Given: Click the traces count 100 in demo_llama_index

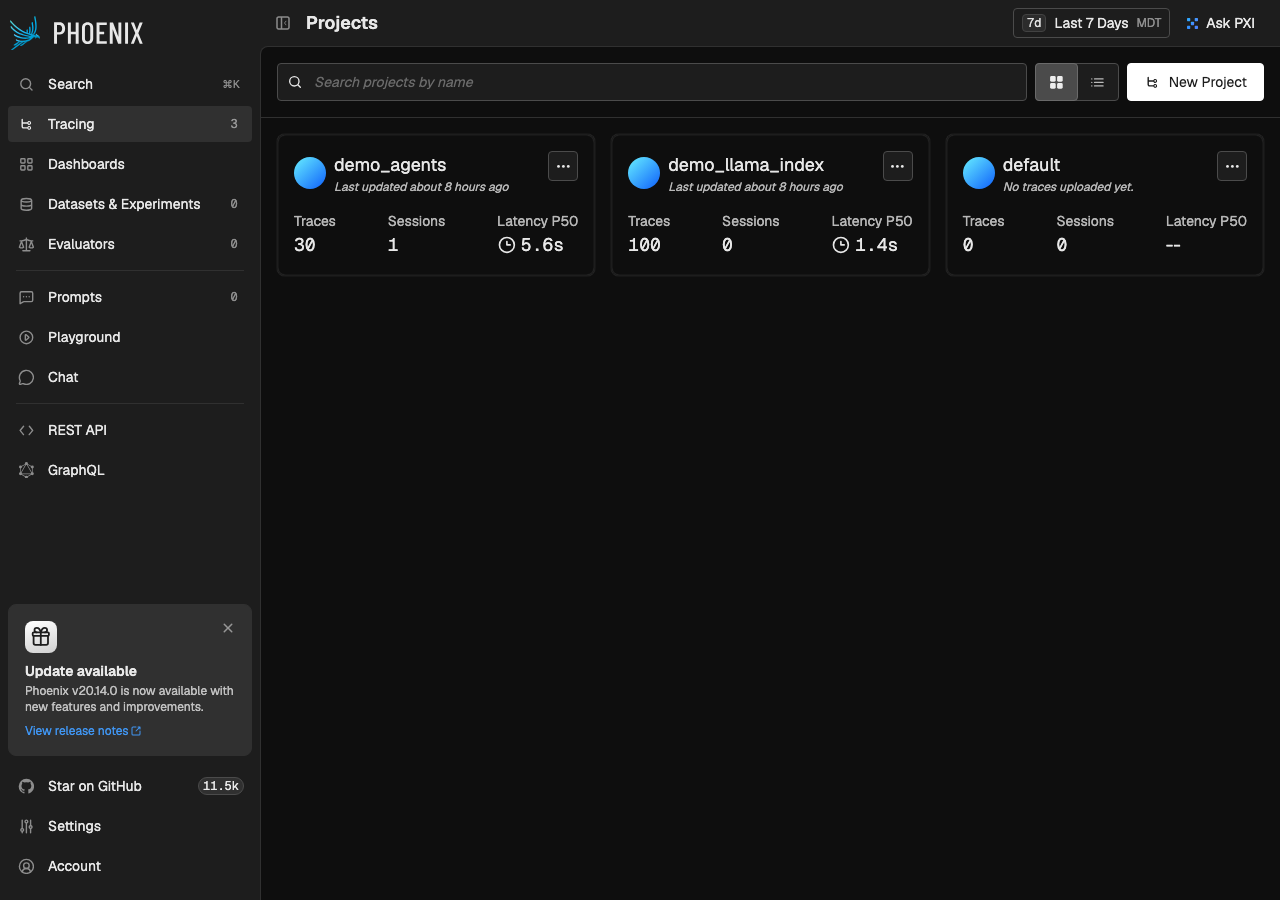Looking at the screenshot, I should coord(645,245).
